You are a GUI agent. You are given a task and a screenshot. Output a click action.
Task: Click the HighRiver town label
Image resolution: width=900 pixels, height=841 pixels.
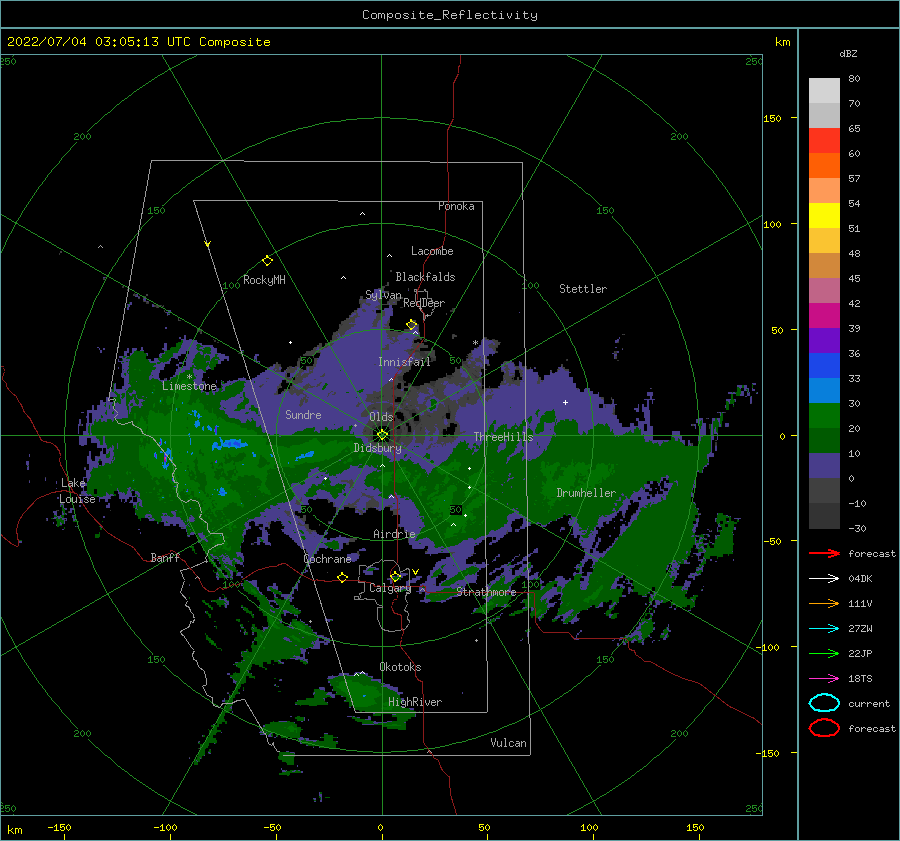415,702
